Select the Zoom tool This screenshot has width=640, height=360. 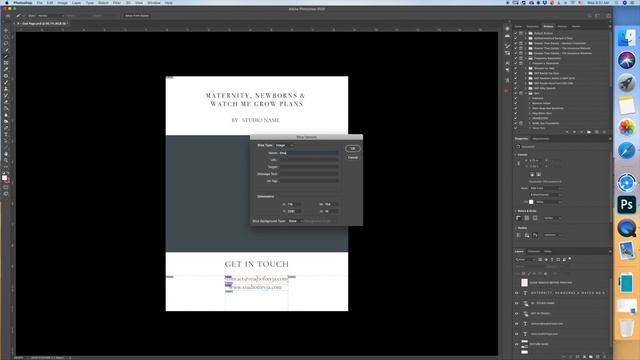click(6, 161)
